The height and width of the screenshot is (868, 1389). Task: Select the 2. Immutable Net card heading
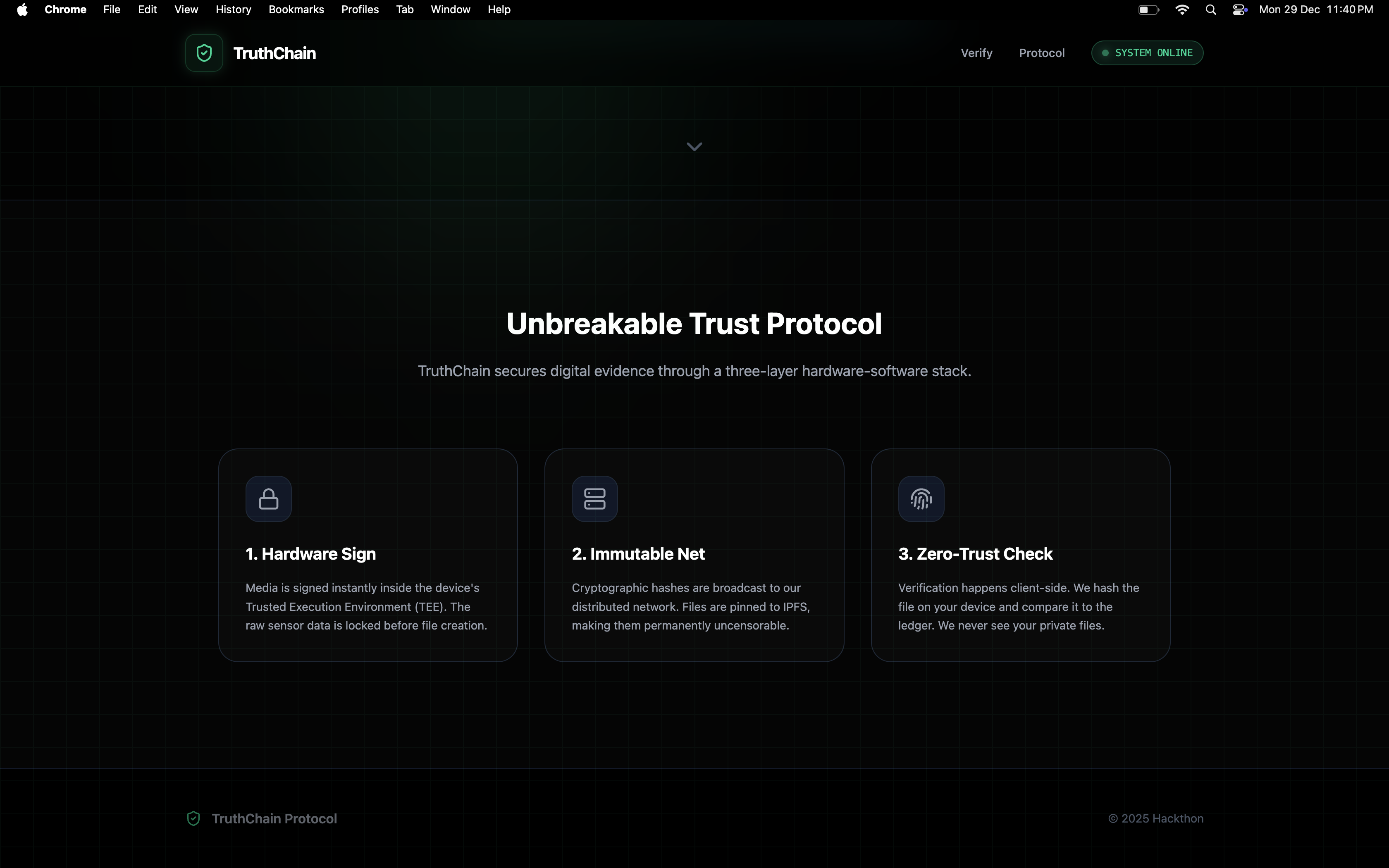638,553
